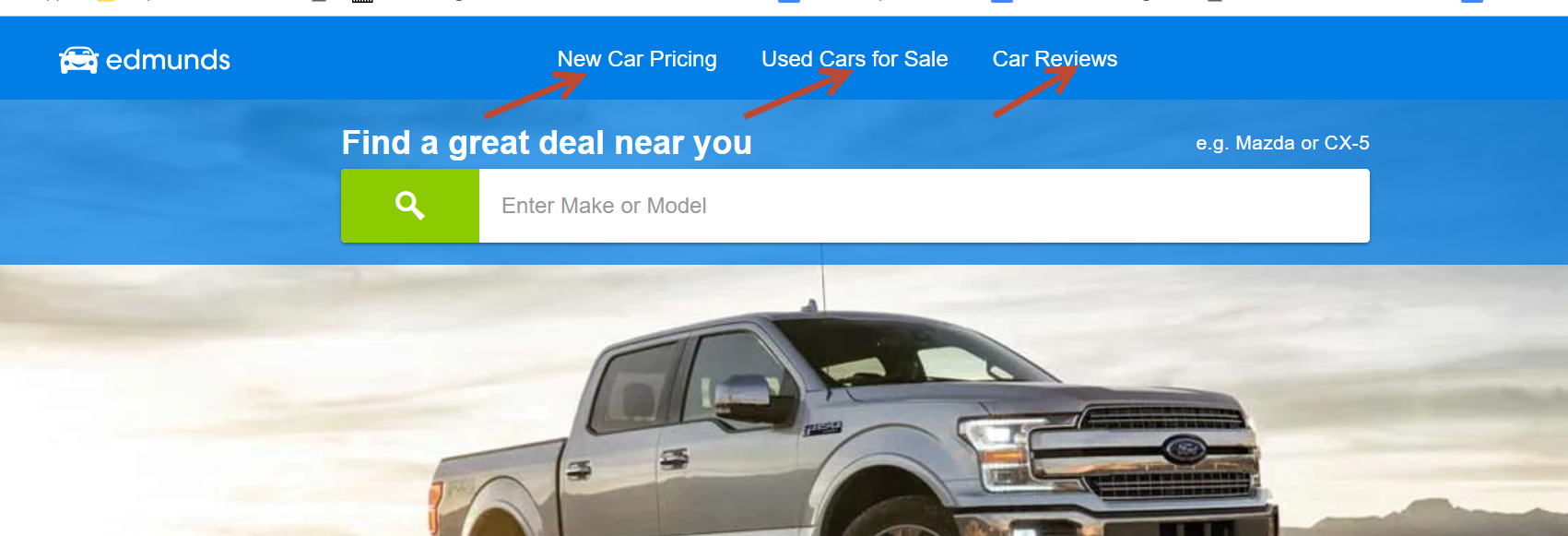Open the Car Reviews section
Image resolution: width=1568 pixels, height=536 pixels.
pos(1055,59)
